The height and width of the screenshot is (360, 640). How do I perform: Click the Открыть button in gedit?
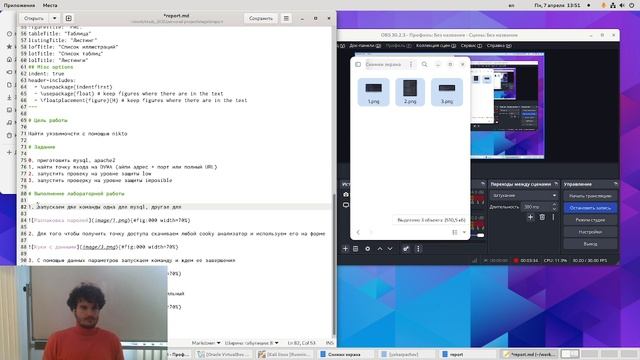tap(34, 18)
